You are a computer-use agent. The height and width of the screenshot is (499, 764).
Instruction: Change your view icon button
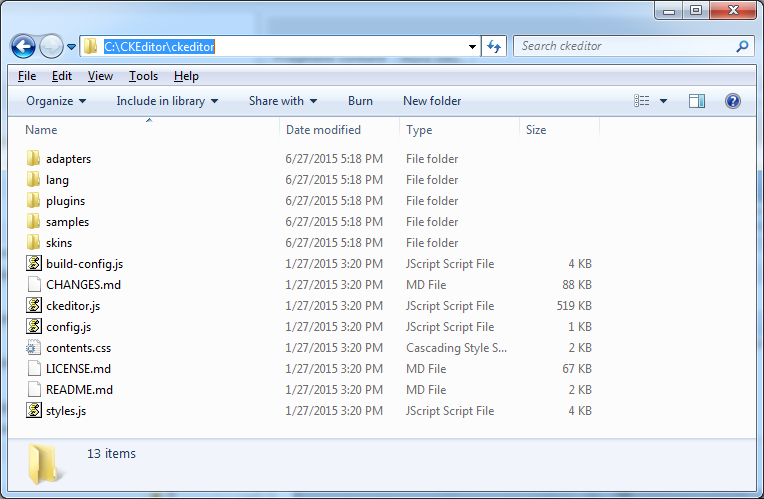click(641, 101)
